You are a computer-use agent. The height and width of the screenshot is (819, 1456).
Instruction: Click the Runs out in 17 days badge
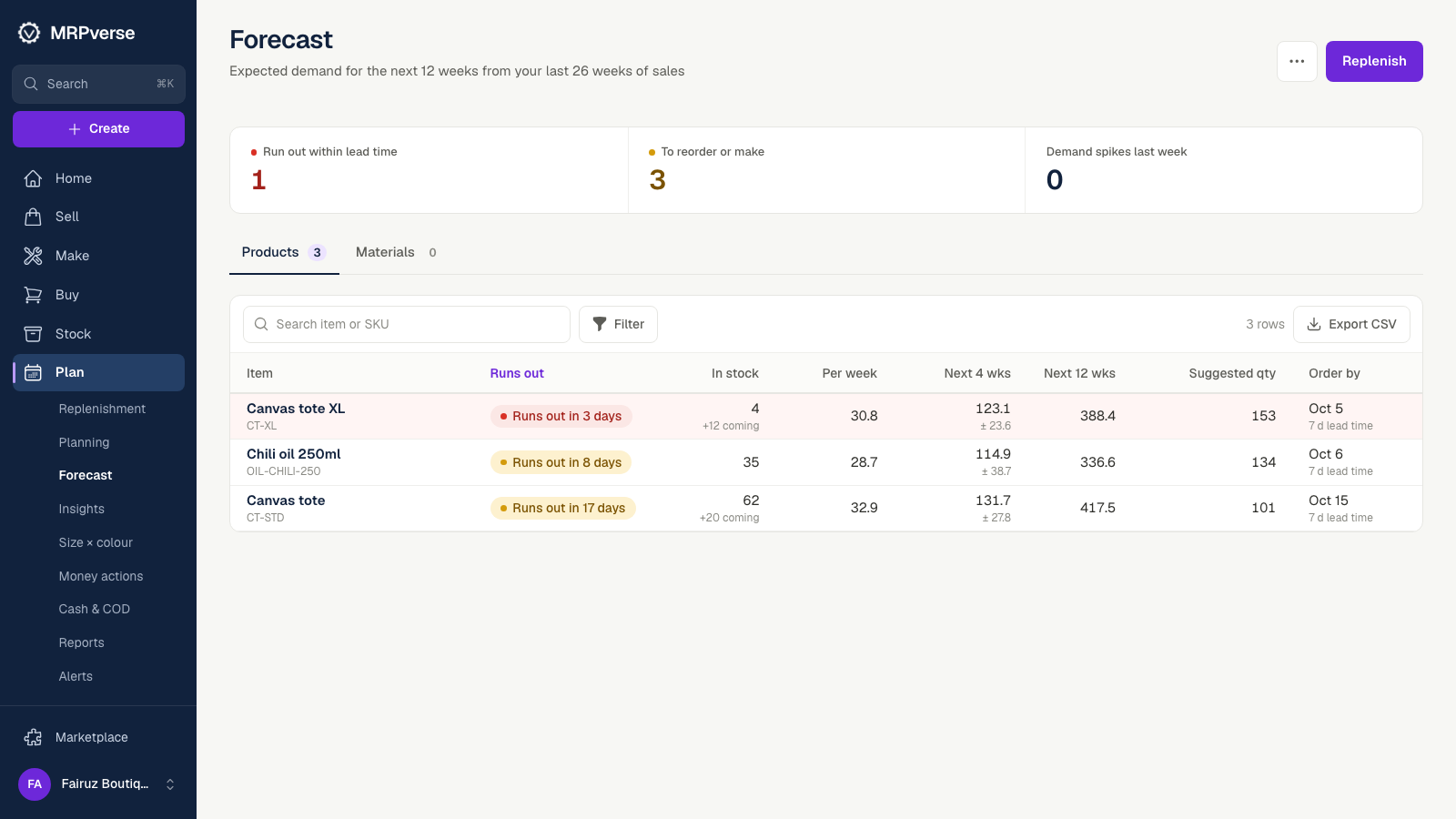point(562,508)
